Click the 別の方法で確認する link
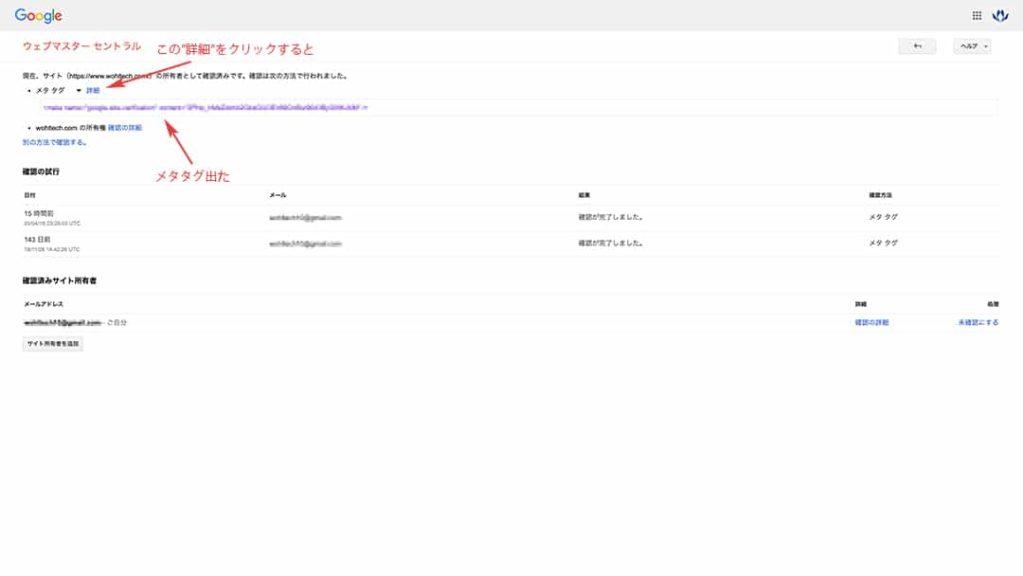 (x=54, y=142)
